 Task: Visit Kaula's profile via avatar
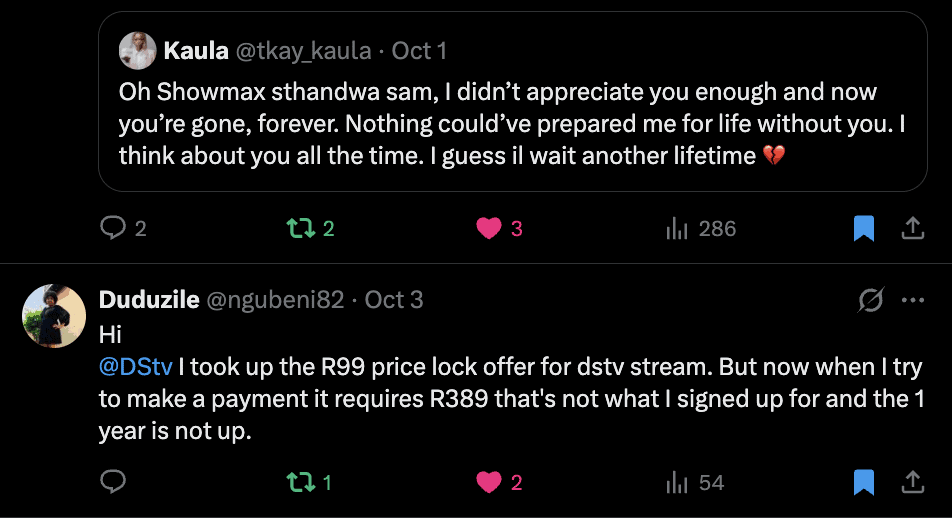tap(137, 50)
